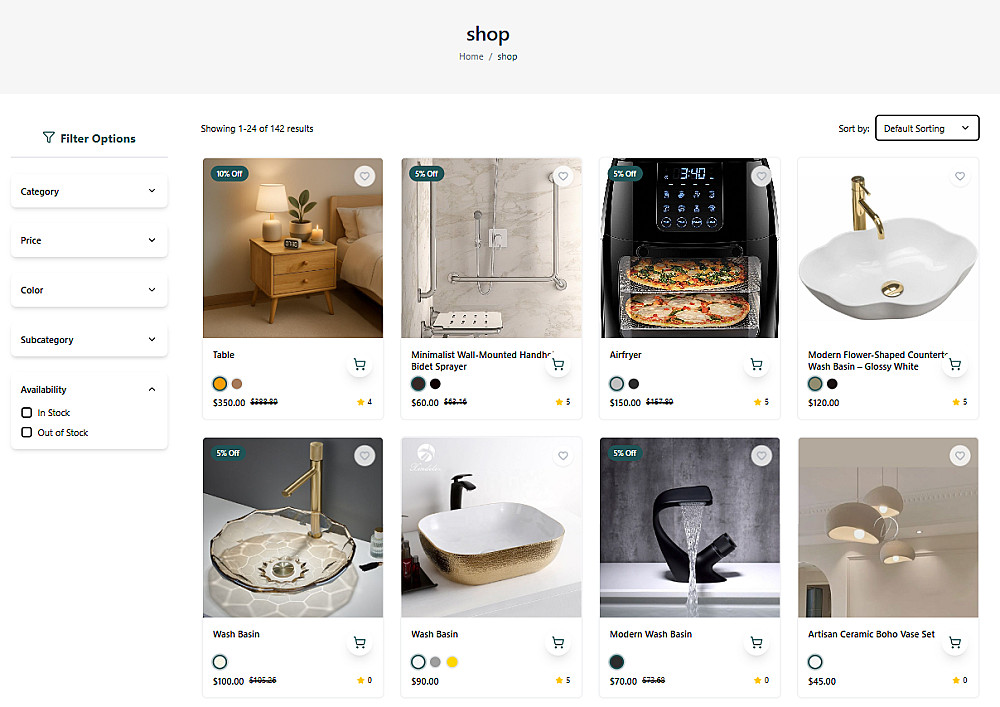Collapse the Availability filter section

tap(152, 389)
